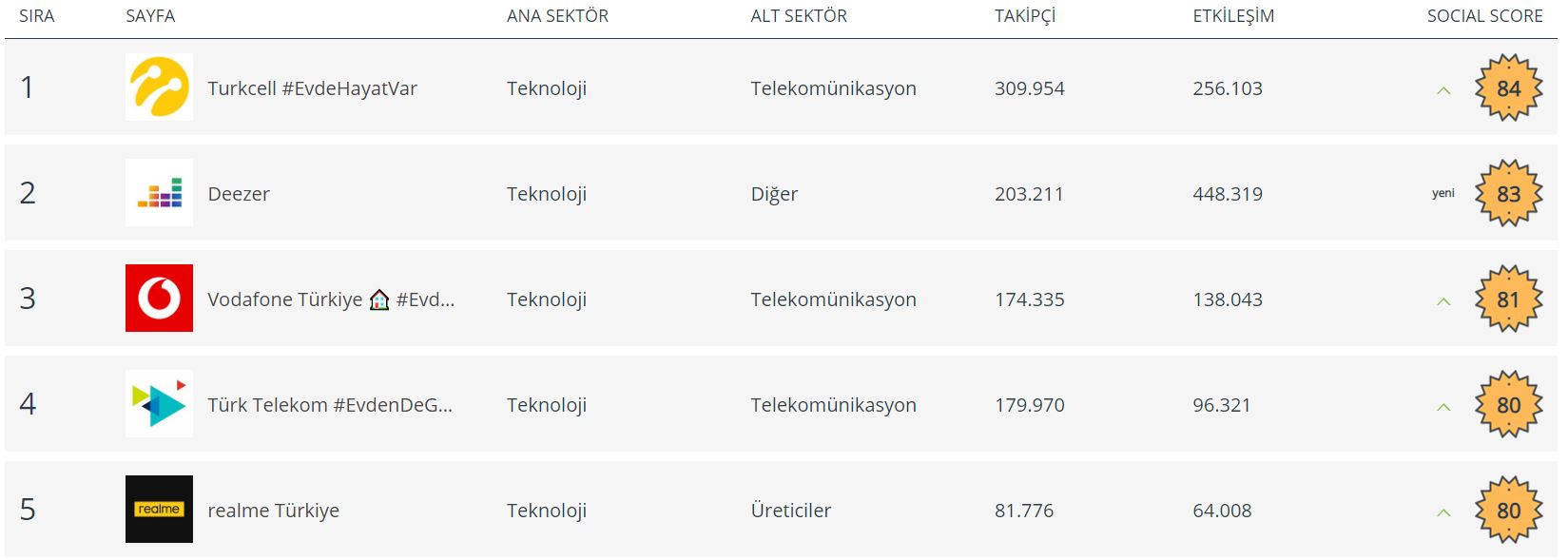The height and width of the screenshot is (560, 1568).
Task: Click the 'yeni' label in Deezer row
Action: pyautogui.click(x=1443, y=193)
